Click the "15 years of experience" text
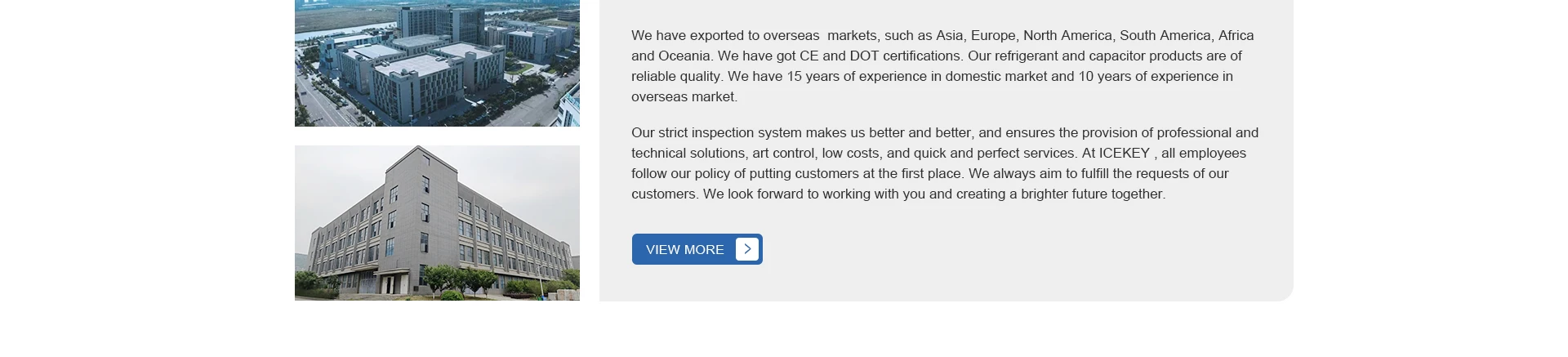Image resolution: width=1568 pixels, height=357 pixels. click(x=864, y=77)
